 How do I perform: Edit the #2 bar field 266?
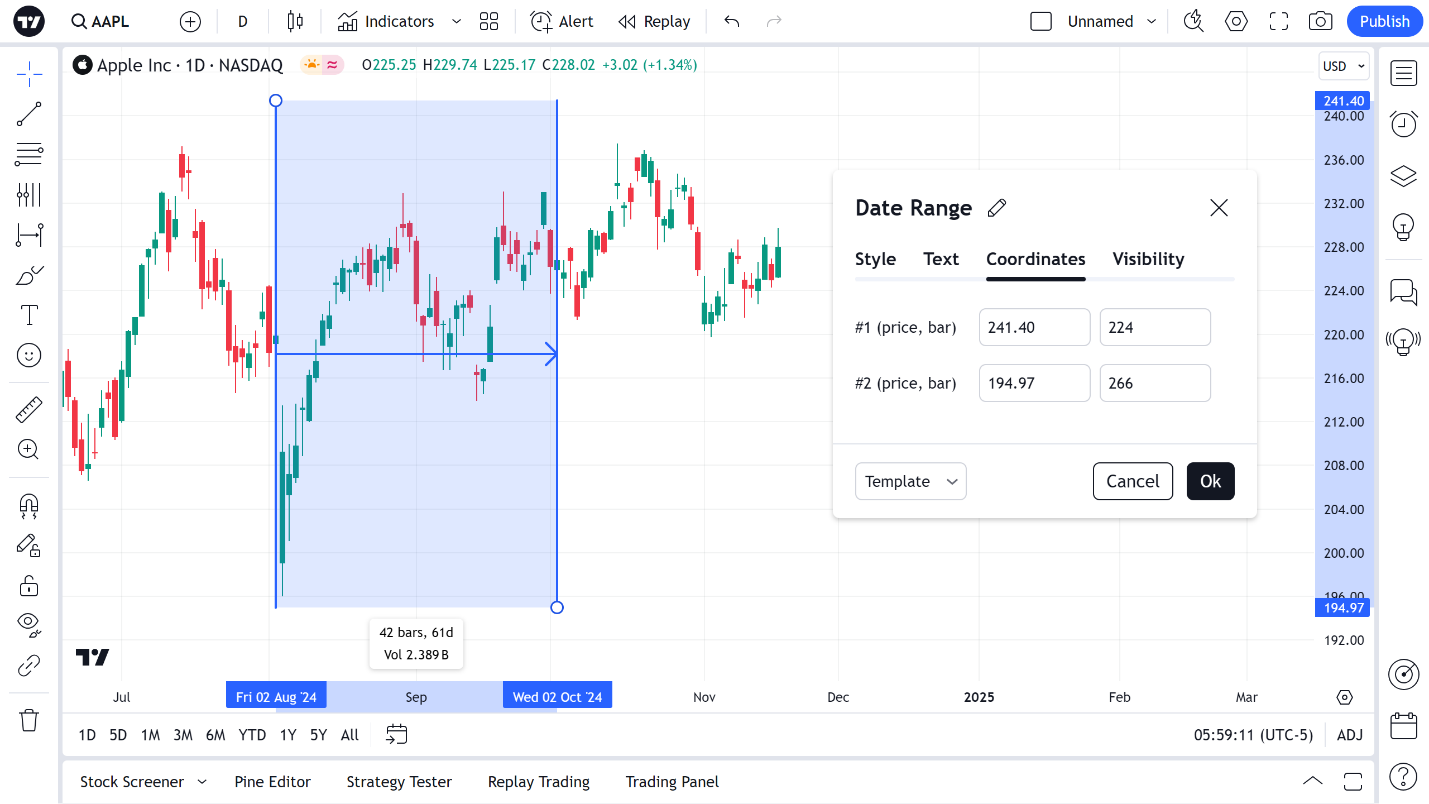coord(1155,383)
